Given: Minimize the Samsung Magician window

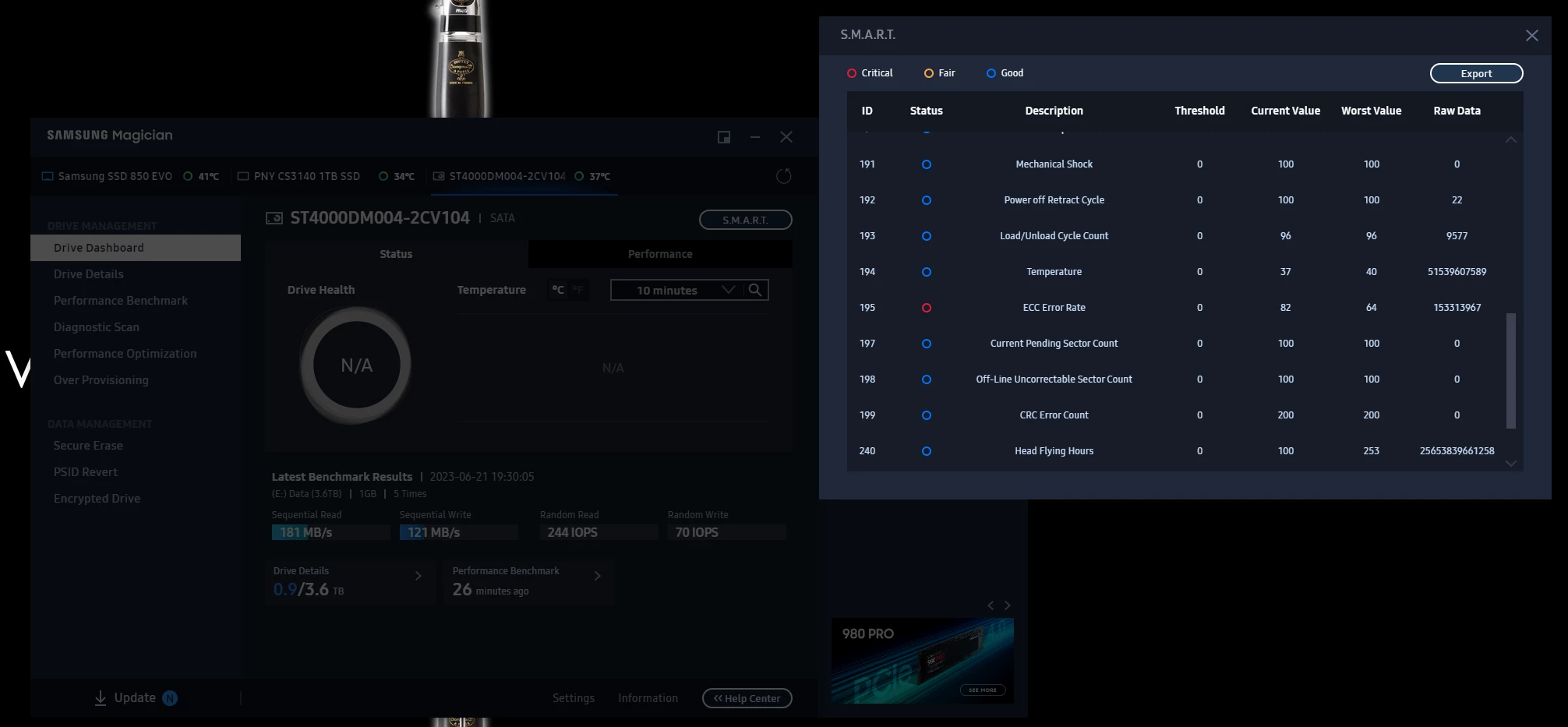Looking at the screenshot, I should point(754,137).
